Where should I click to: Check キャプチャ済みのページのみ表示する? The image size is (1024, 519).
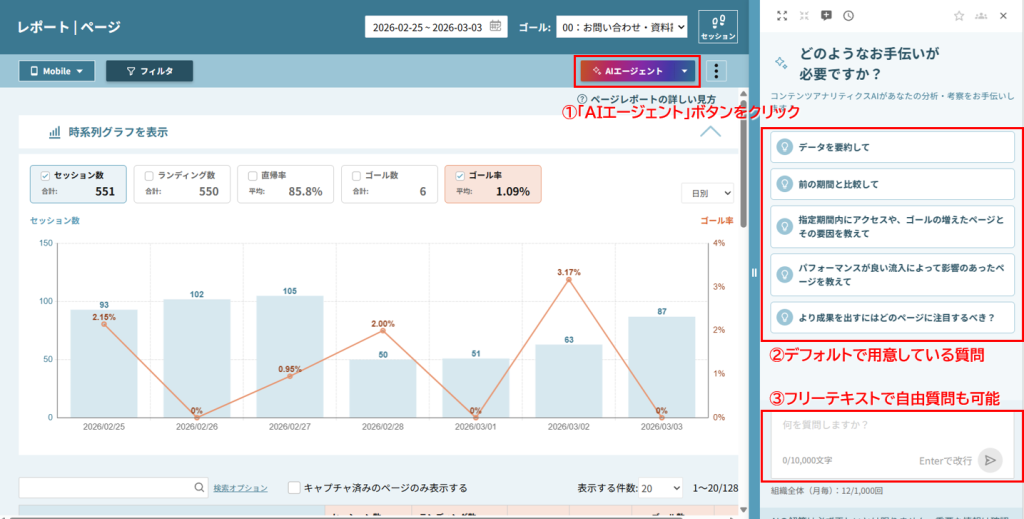click(x=294, y=488)
